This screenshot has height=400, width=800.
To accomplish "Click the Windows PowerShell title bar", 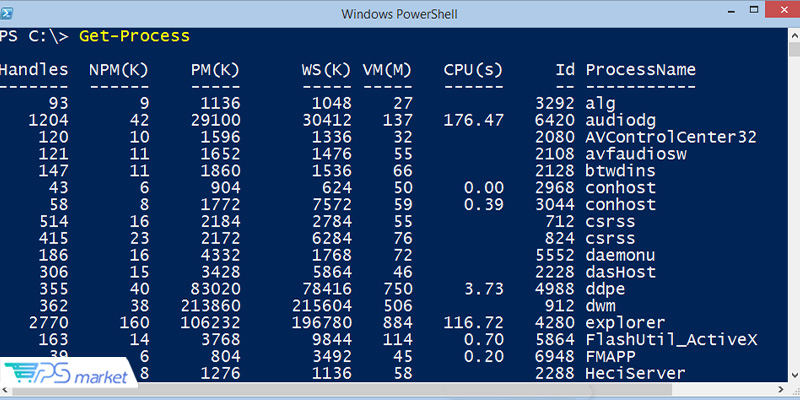I will (x=399, y=13).
